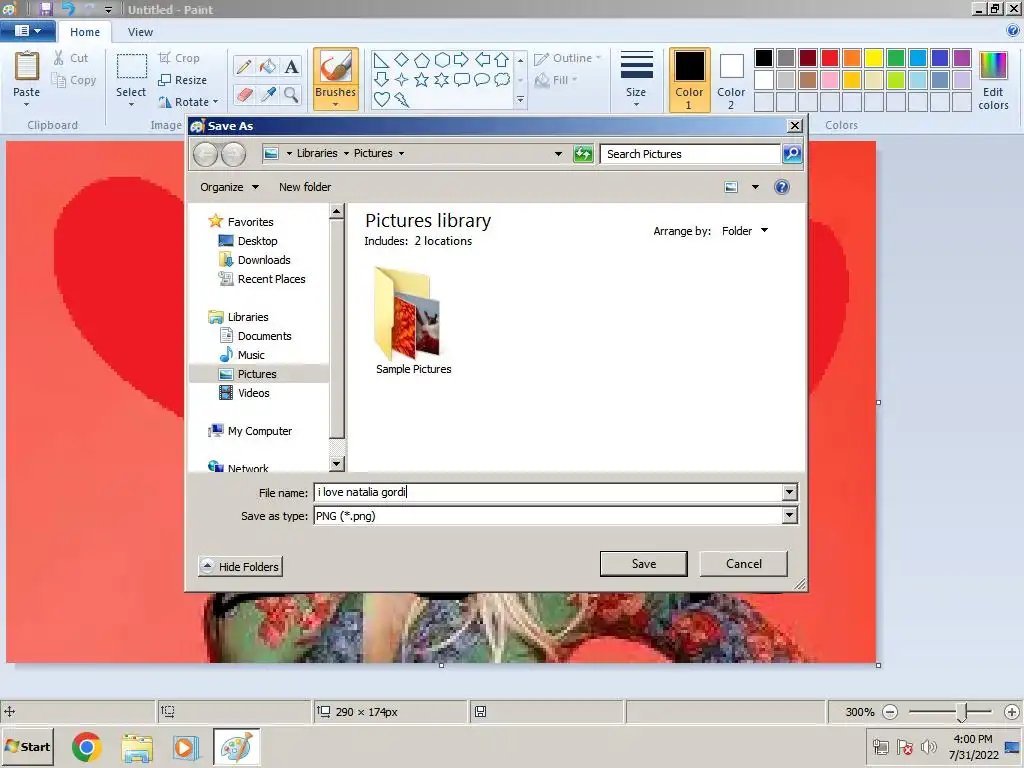
Task: Expand the shapes gallery more arrow
Action: click(x=520, y=100)
